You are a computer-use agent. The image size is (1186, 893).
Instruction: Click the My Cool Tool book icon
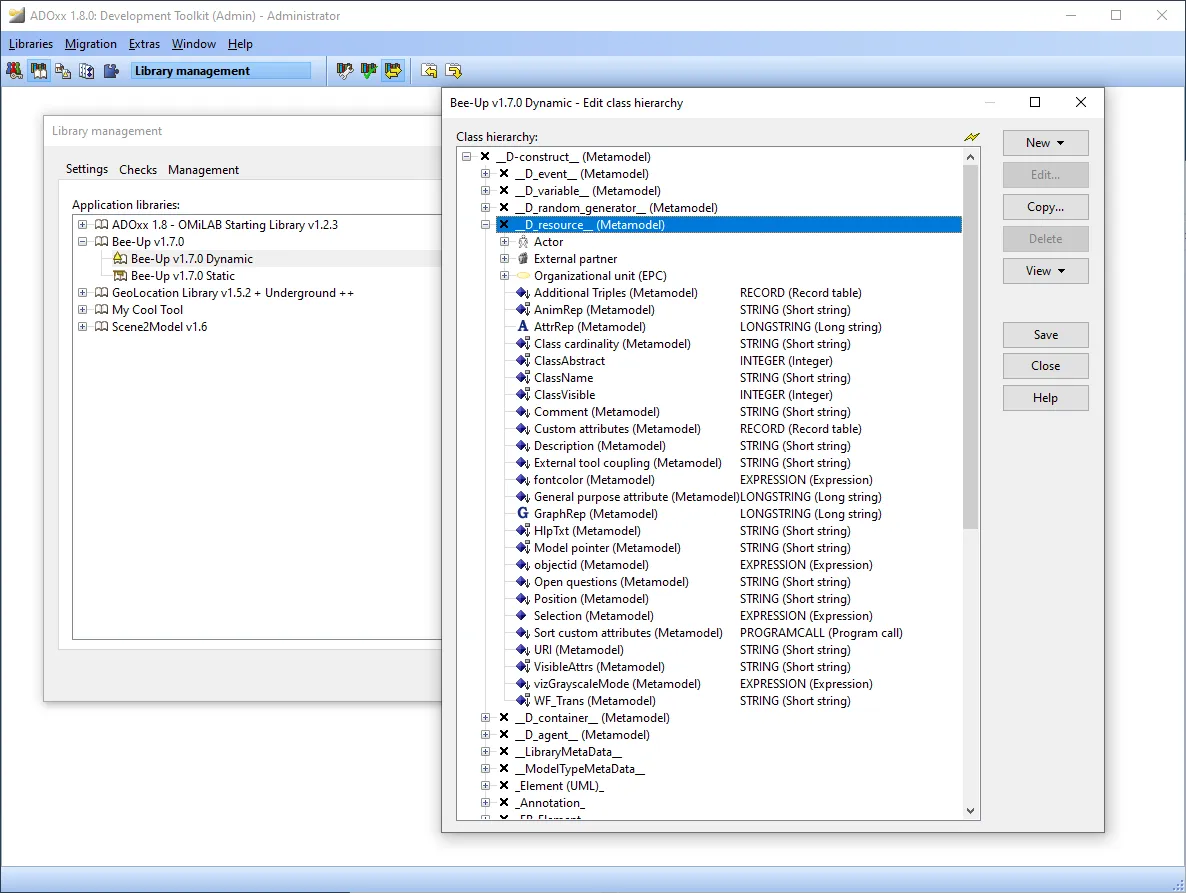point(101,310)
